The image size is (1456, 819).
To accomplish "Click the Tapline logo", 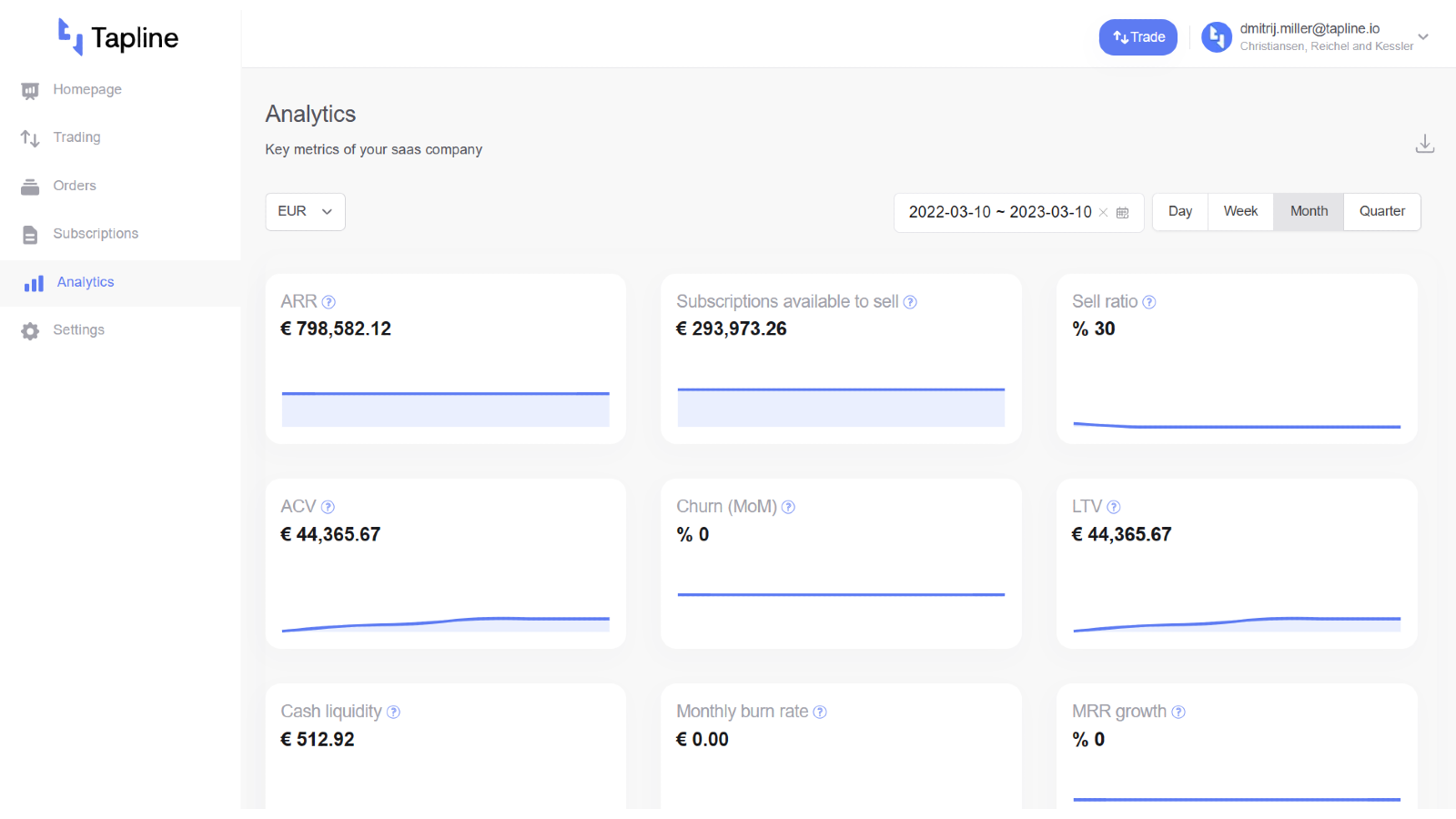I will point(118,37).
